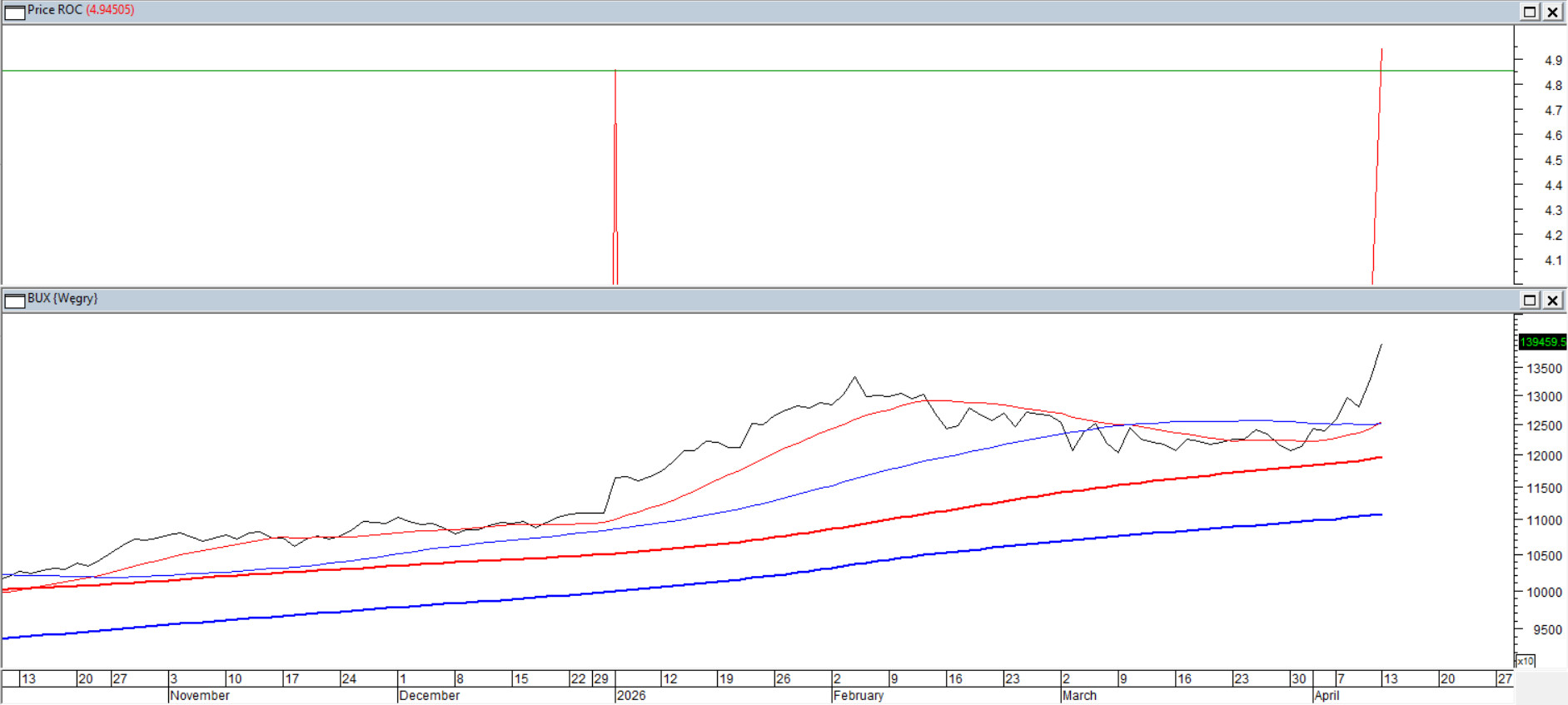Maximize the Price ROC indicator panel

1530,12
